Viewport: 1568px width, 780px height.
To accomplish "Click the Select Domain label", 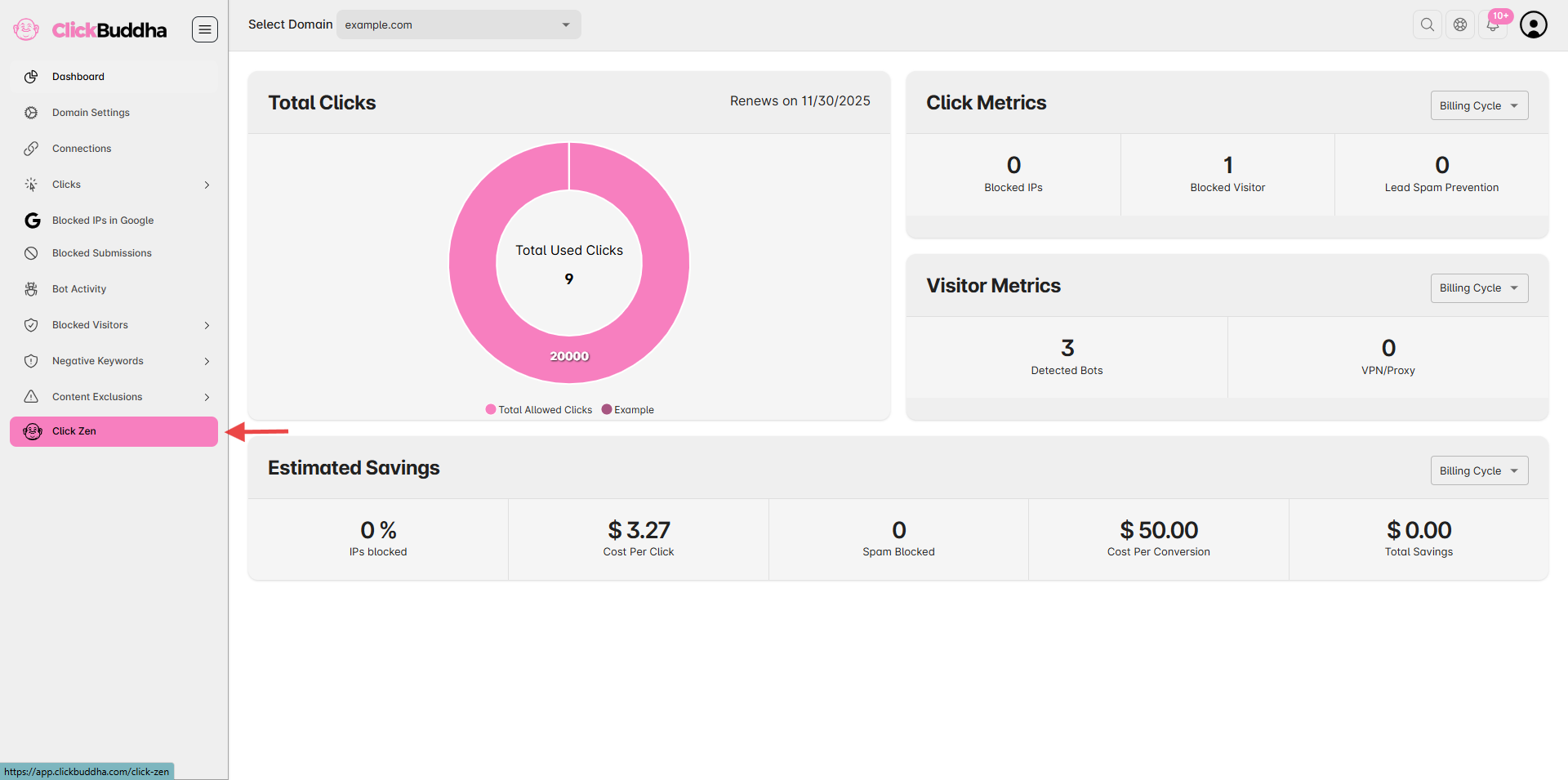I will coord(290,25).
